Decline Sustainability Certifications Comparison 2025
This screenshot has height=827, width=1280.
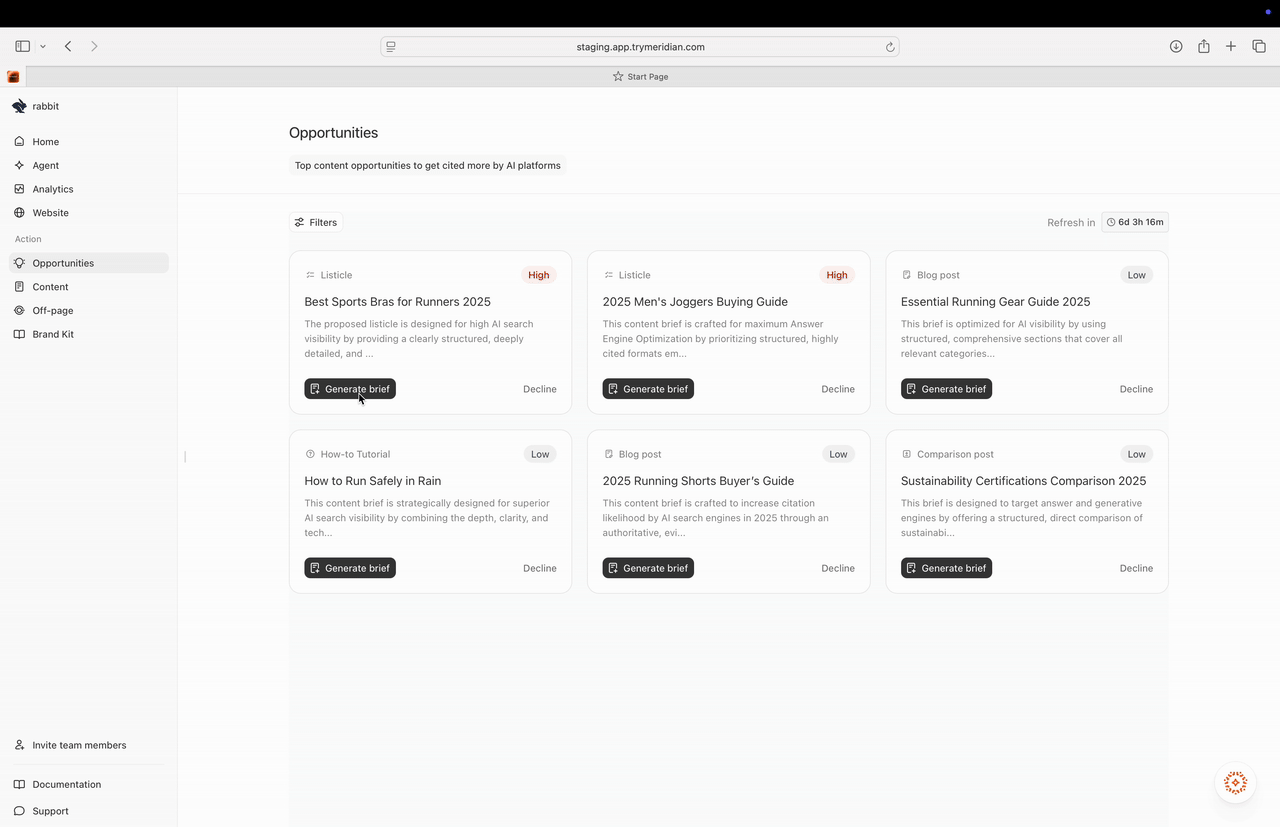click(x=1136, y=568)
